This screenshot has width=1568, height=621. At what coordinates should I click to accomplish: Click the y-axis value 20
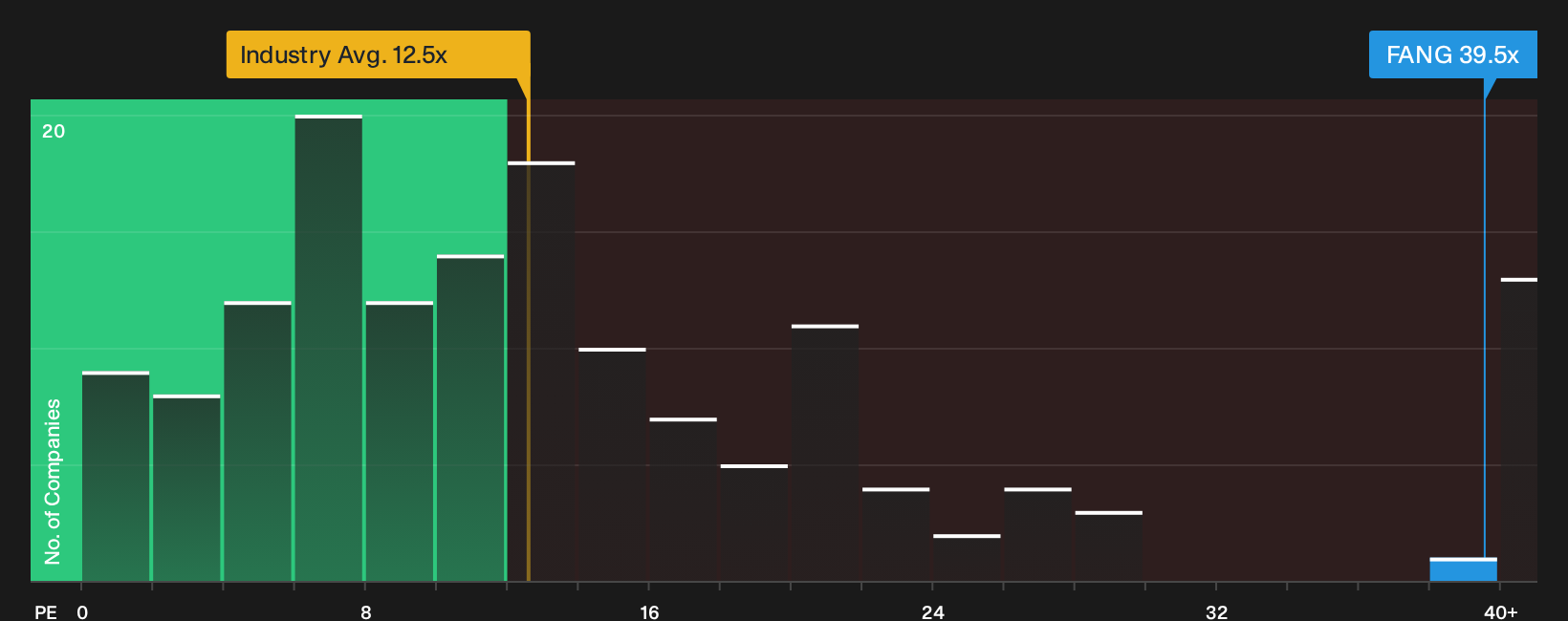pyautogui.click(x=54, y=131)
